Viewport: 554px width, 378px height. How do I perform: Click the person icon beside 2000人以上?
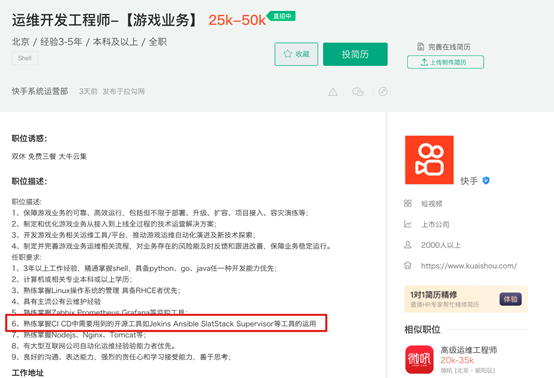click(x=408, y=245)
